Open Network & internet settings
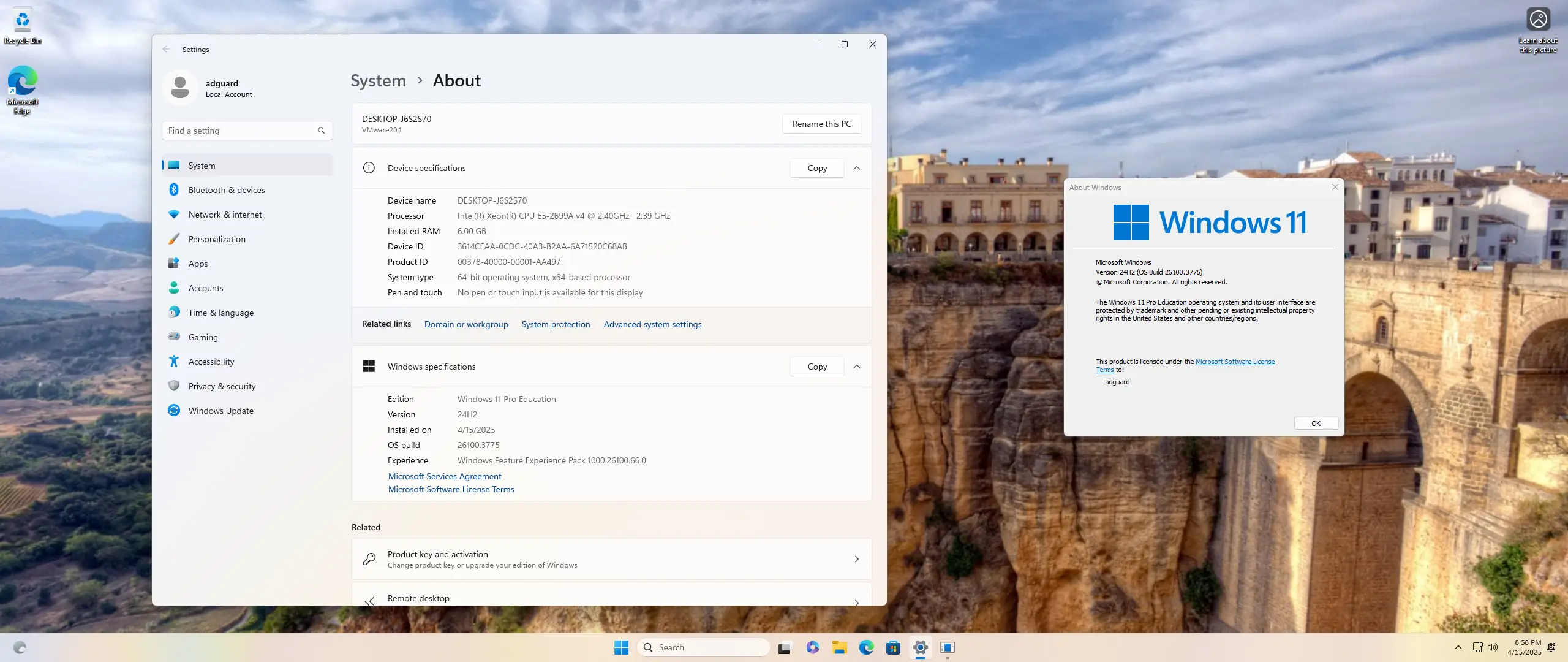Image resolution: width=1568 pixels, height=662 pixels. 225,215
